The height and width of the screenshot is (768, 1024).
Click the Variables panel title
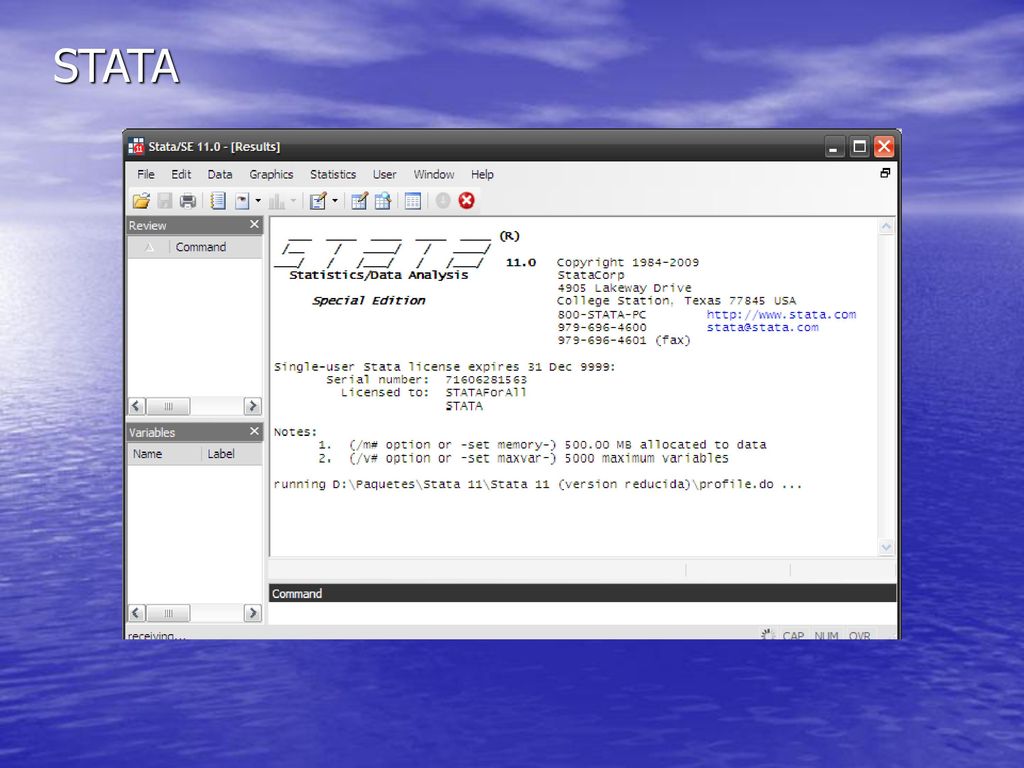coord(152,432)
